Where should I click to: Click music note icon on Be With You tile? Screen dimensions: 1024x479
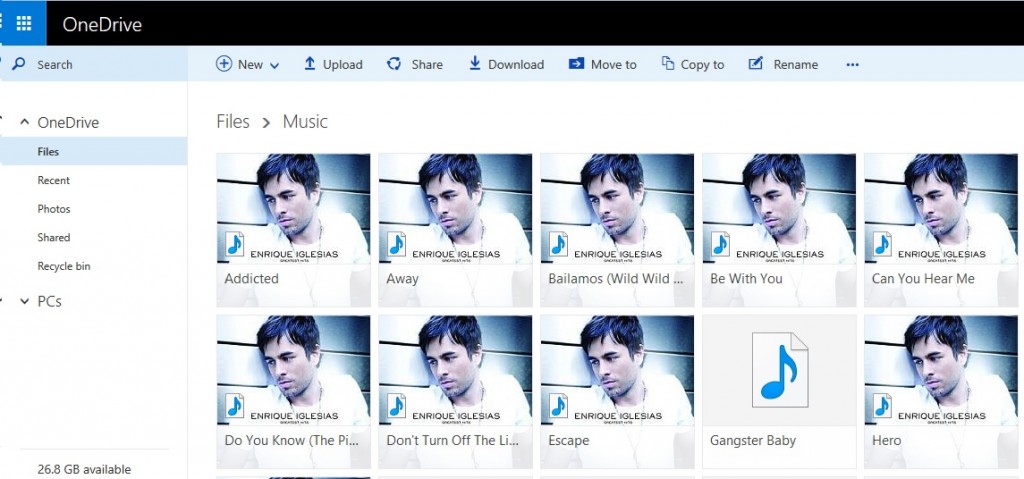coord(720,244)
